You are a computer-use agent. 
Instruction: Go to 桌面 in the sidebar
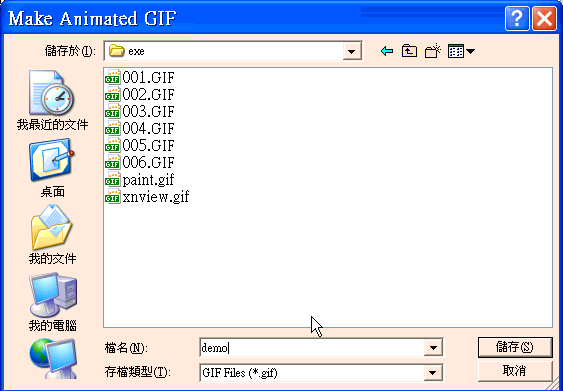[52, 168]
